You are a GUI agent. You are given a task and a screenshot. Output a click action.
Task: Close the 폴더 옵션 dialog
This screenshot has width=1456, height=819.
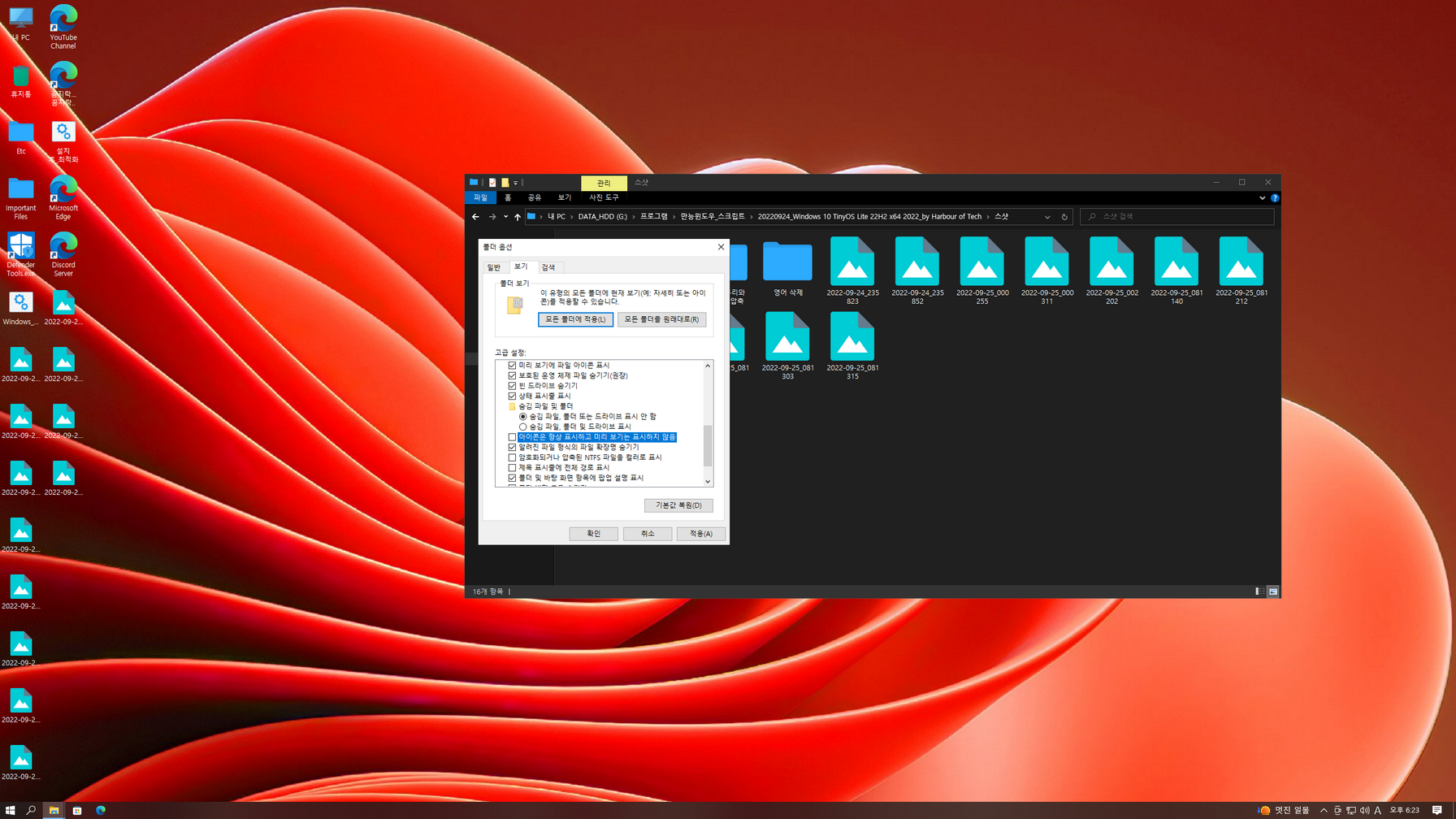(721, 247)
